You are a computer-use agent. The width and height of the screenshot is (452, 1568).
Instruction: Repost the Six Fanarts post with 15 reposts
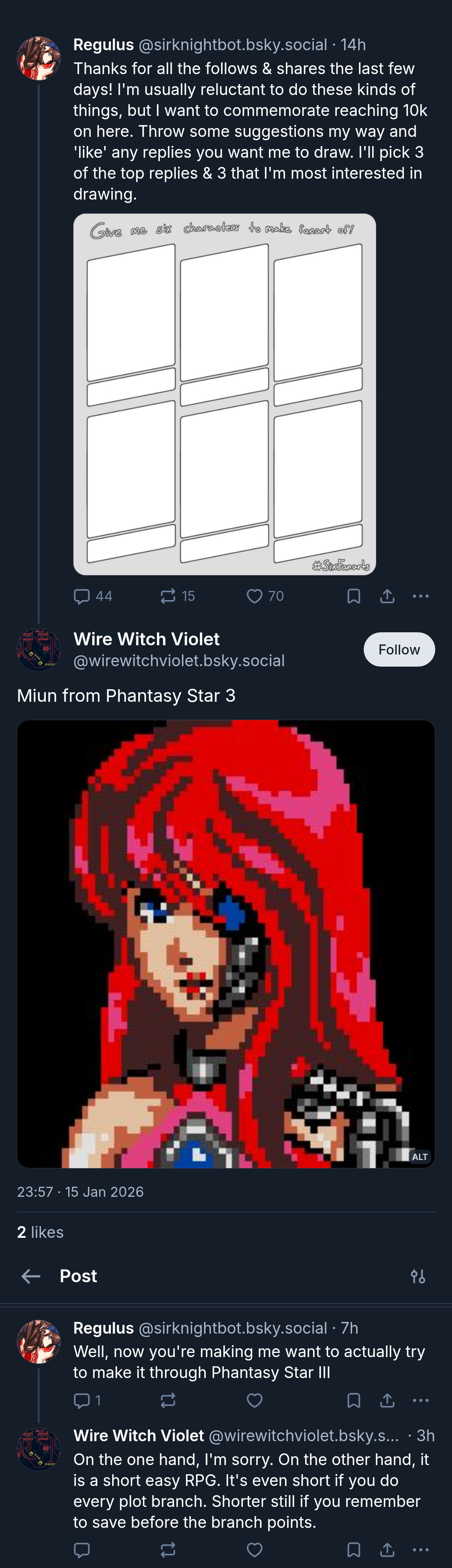(177, 596)
